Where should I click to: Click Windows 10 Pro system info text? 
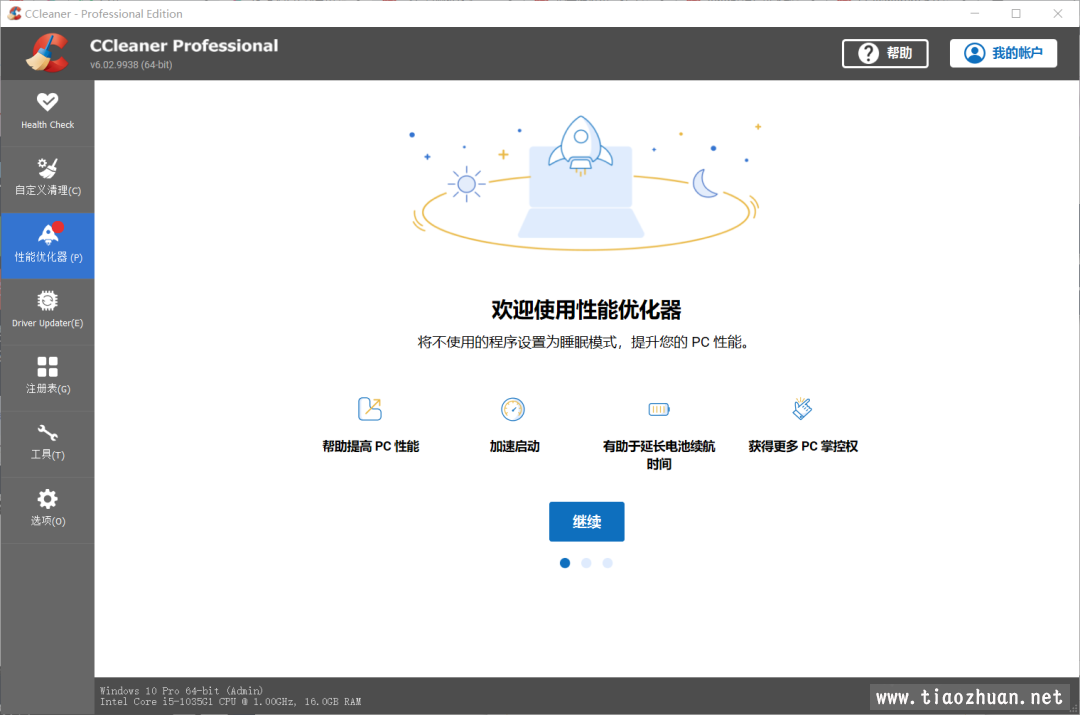[181, 690]
